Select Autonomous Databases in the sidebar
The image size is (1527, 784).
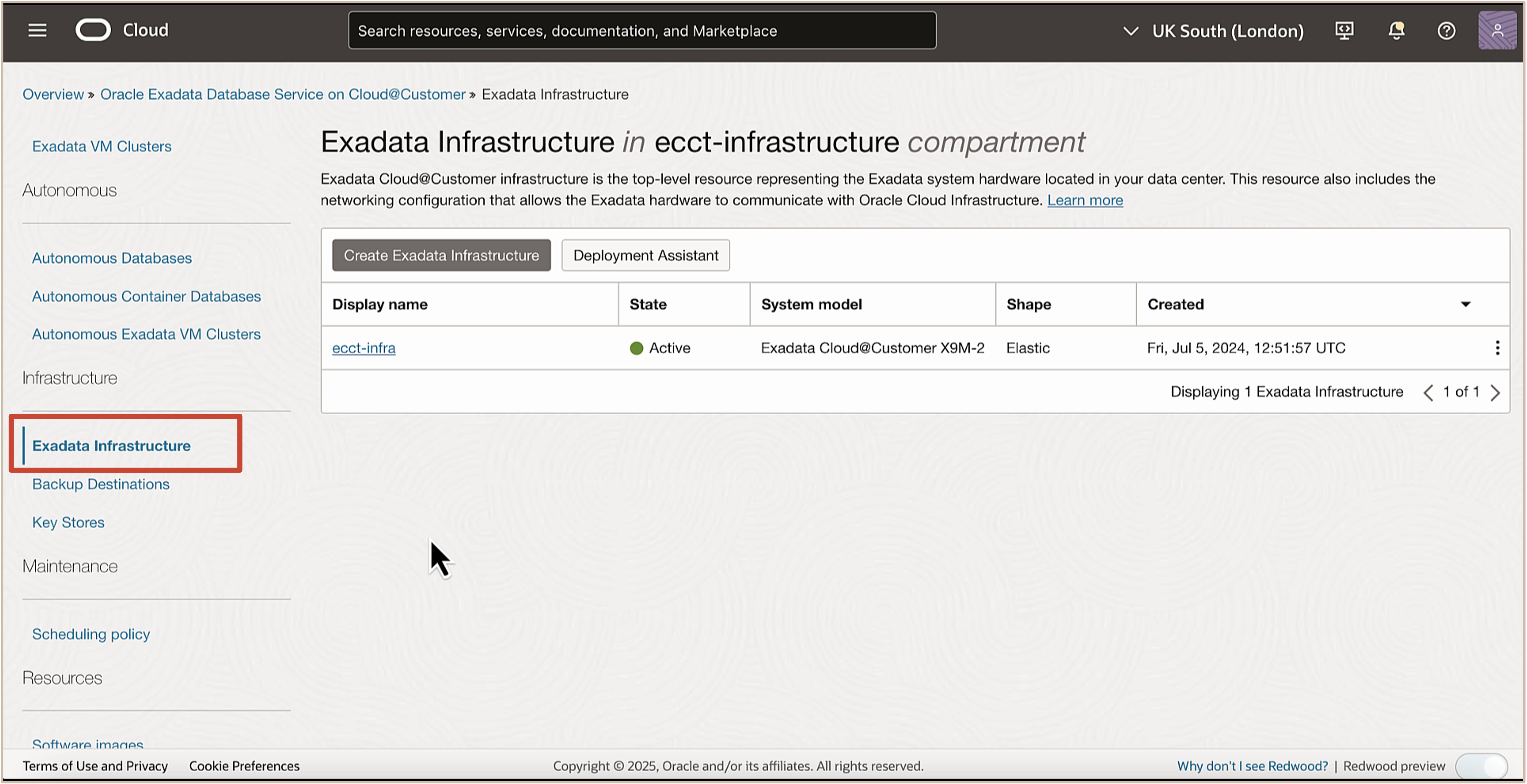[x=111, y=258]
